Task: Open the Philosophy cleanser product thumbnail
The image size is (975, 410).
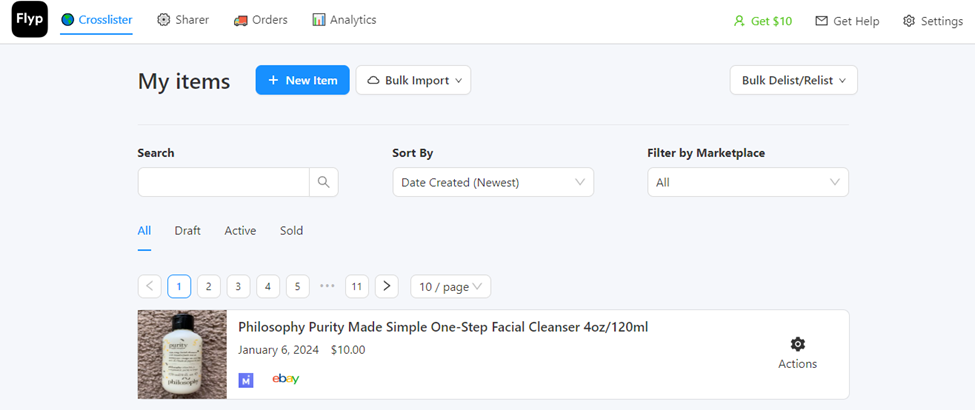Action: click(182, 354)
